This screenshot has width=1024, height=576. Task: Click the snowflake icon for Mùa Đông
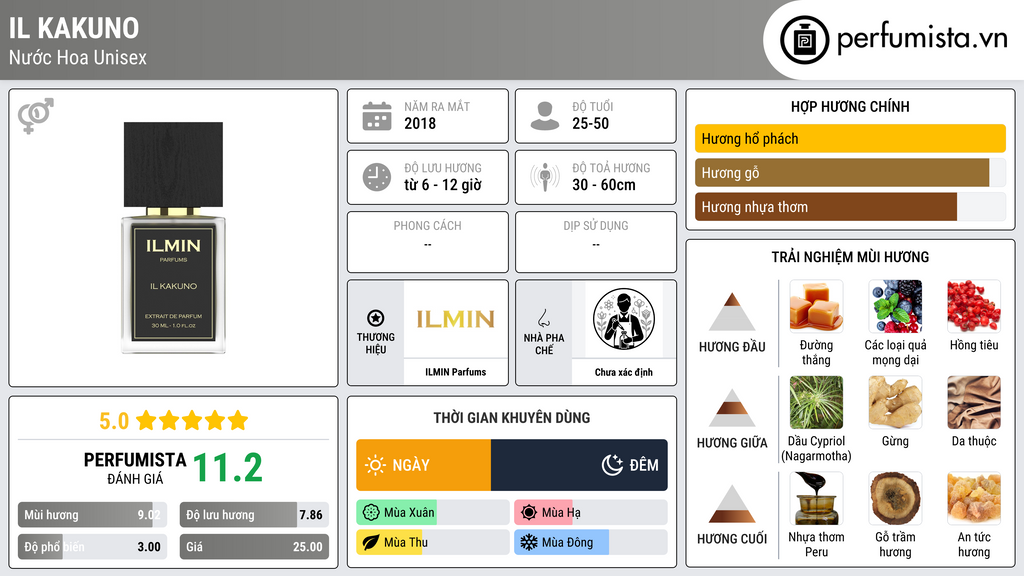[x=529, y=542]
